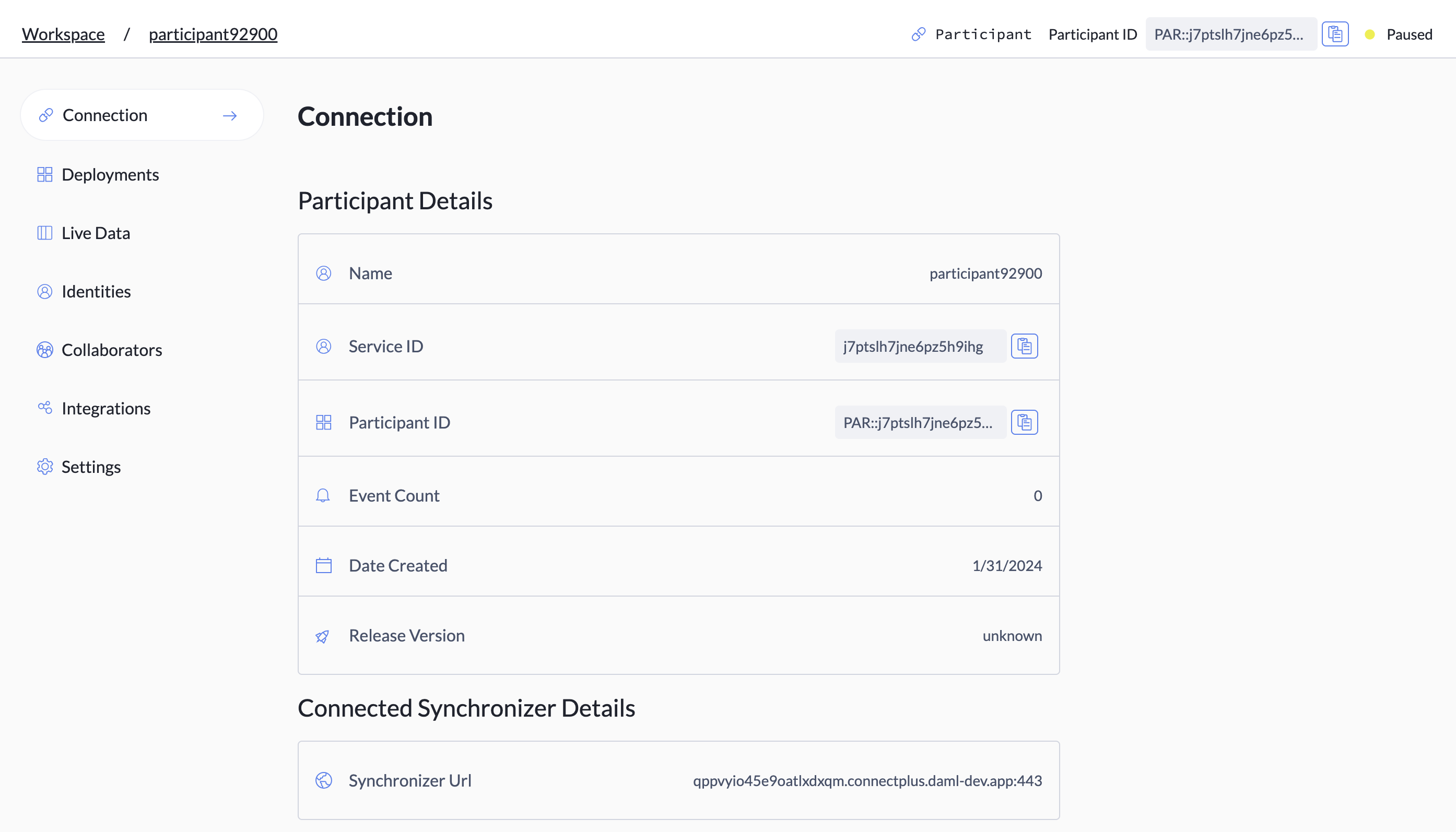Click the header Participant ID field
This screenshot has height=832, width=1456.
(1230, 34)
